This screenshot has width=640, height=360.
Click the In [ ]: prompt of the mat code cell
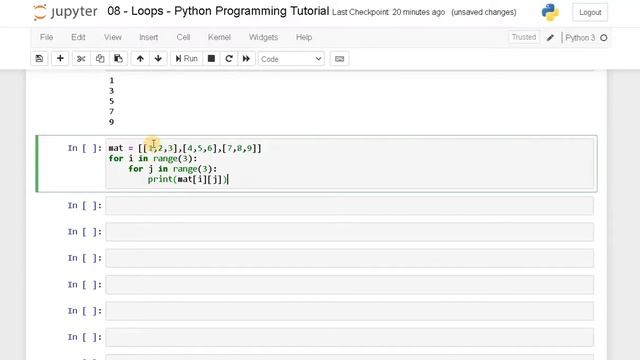pyautogui.click(x=84, y=148)
